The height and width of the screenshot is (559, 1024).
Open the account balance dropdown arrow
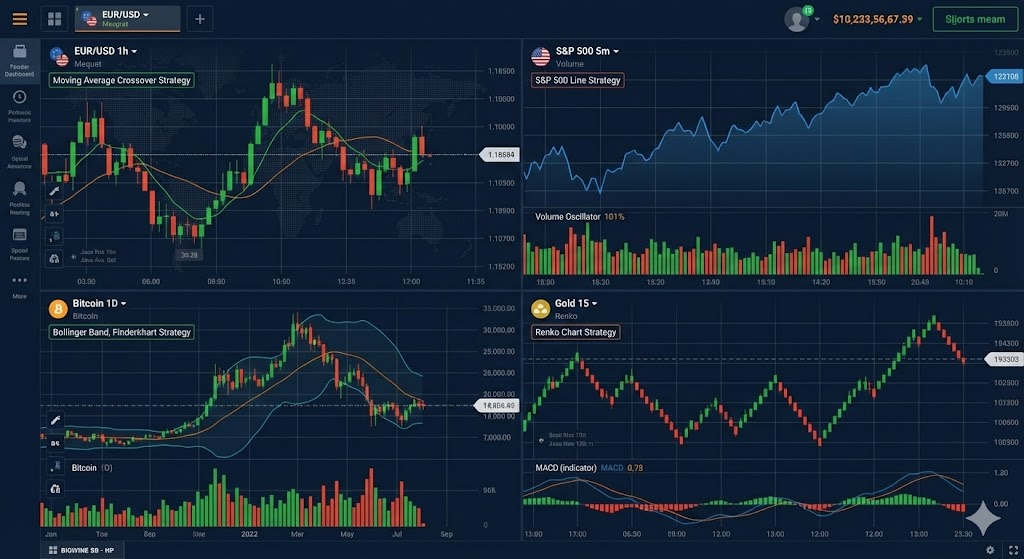pyautogui.click(x=920, y=19)
